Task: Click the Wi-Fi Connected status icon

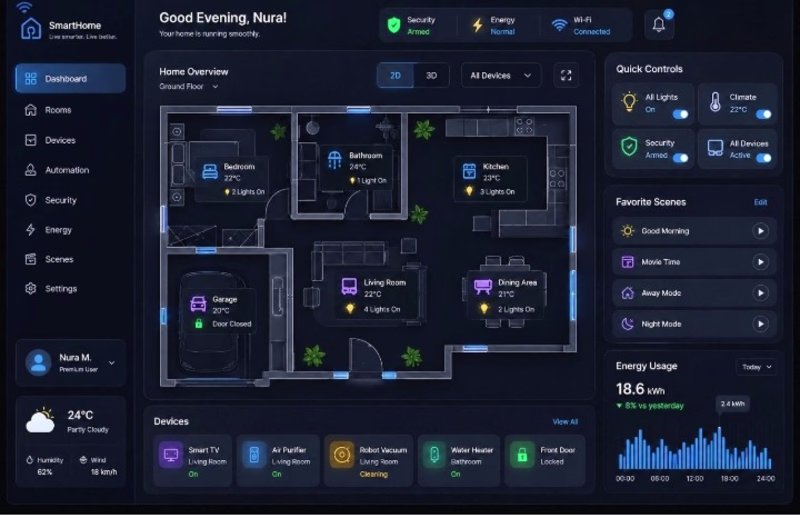Action: (560, 25)
